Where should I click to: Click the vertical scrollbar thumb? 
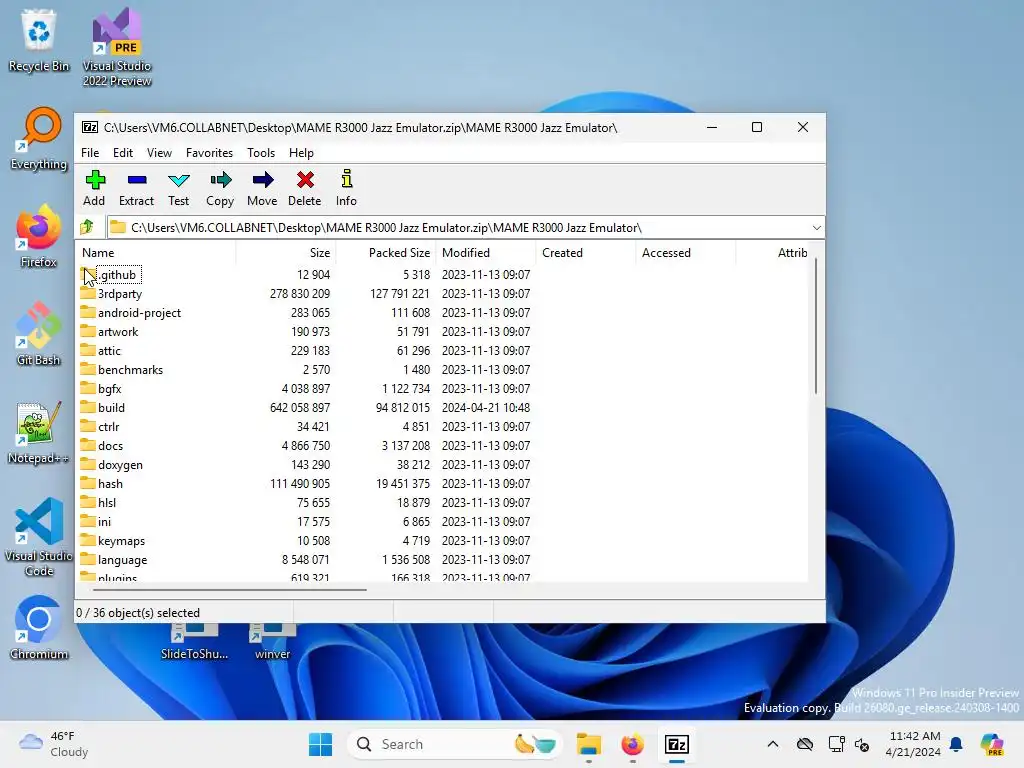[x=816, y=327]
